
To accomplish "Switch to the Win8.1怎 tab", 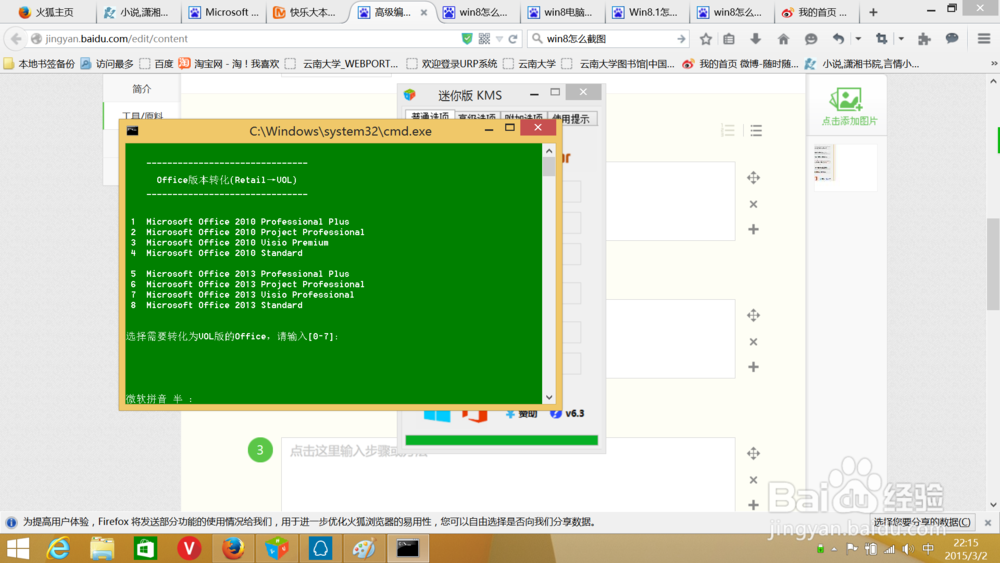I will pos(647,12).
